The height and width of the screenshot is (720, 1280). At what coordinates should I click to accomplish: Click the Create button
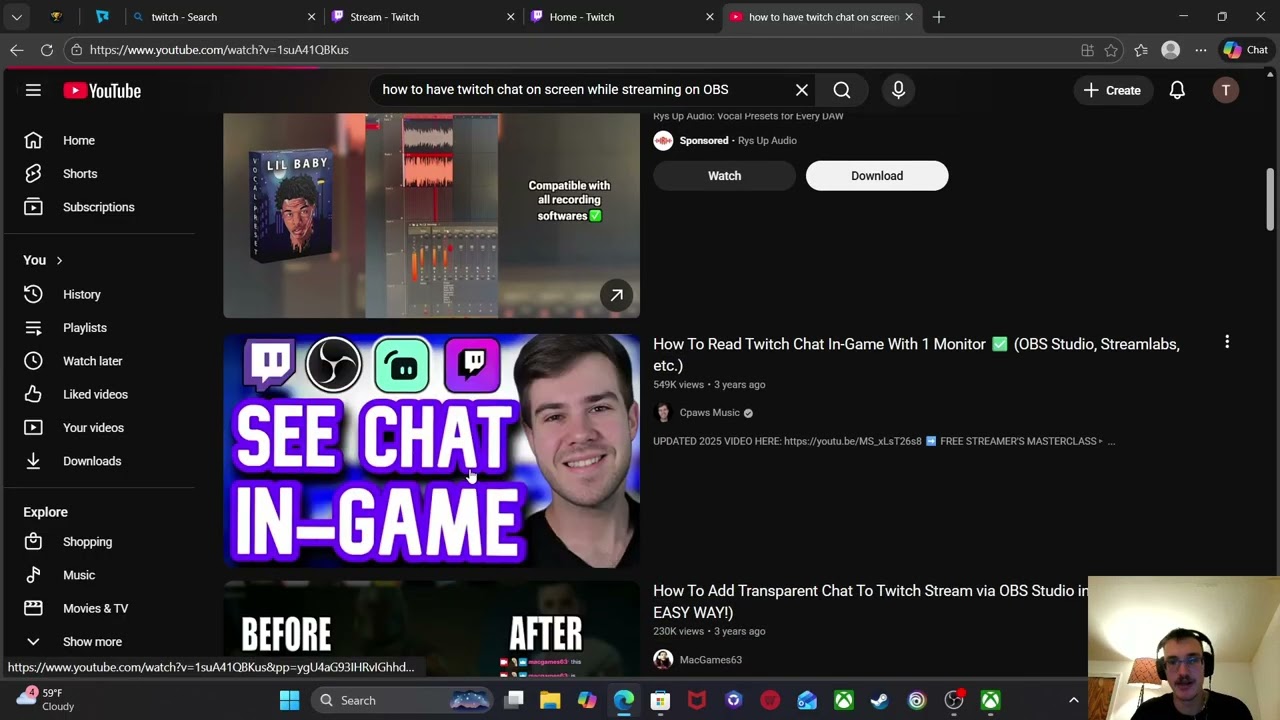[x=1111, y=90]
